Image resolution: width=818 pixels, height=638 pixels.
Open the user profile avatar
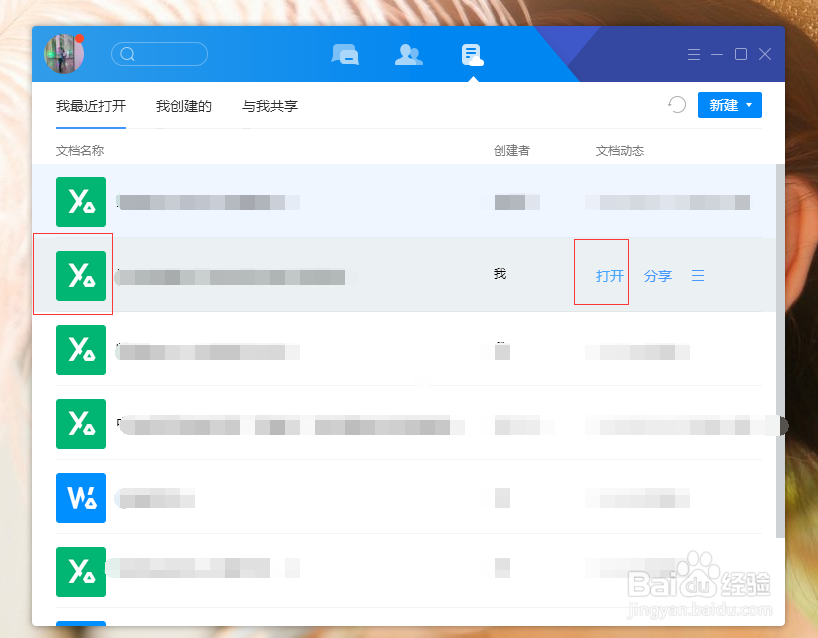click(64, 54)
